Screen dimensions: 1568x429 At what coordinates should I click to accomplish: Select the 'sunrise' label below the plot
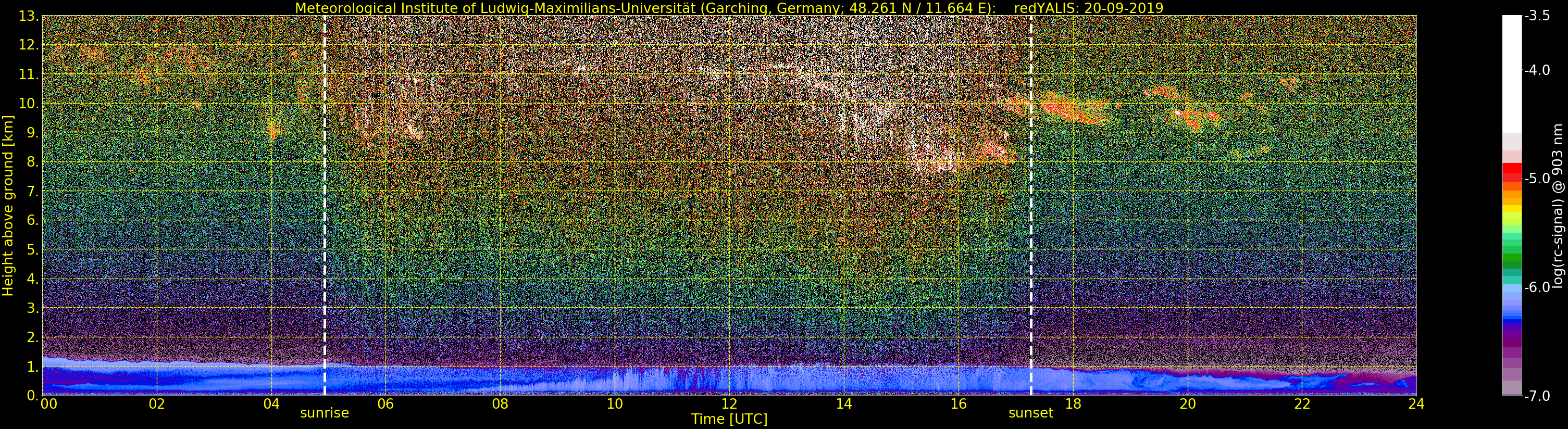(x=325, y=412)
